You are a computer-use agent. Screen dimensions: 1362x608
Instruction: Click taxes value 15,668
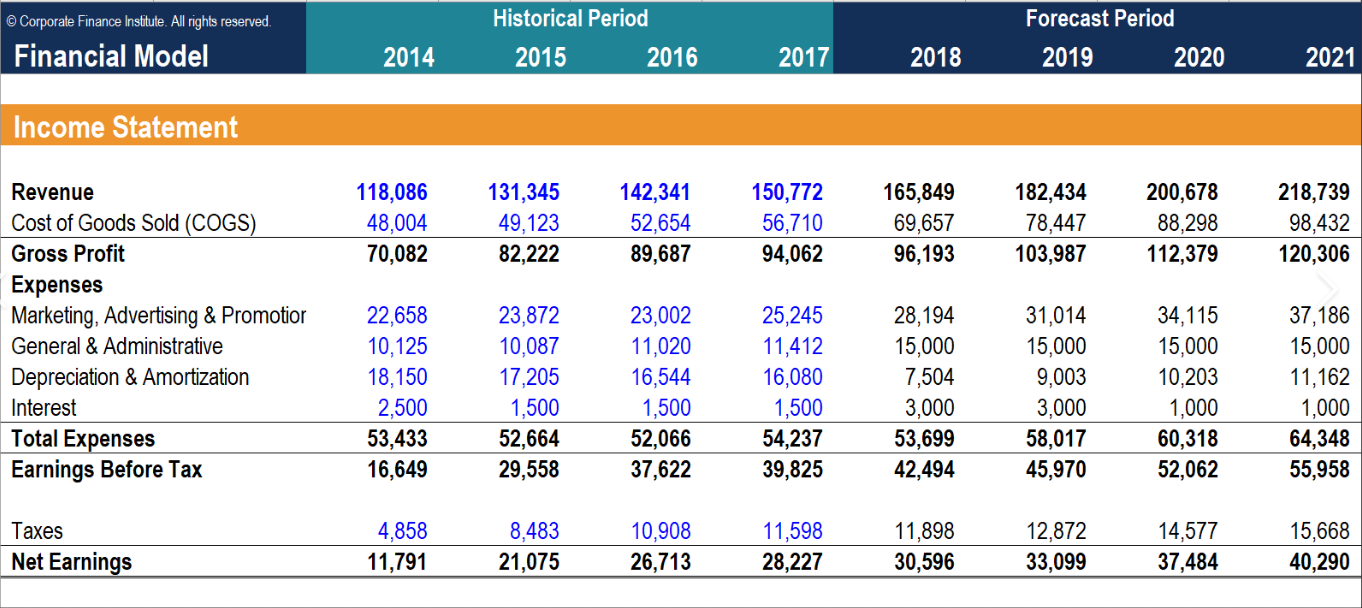coord(1320,531)
